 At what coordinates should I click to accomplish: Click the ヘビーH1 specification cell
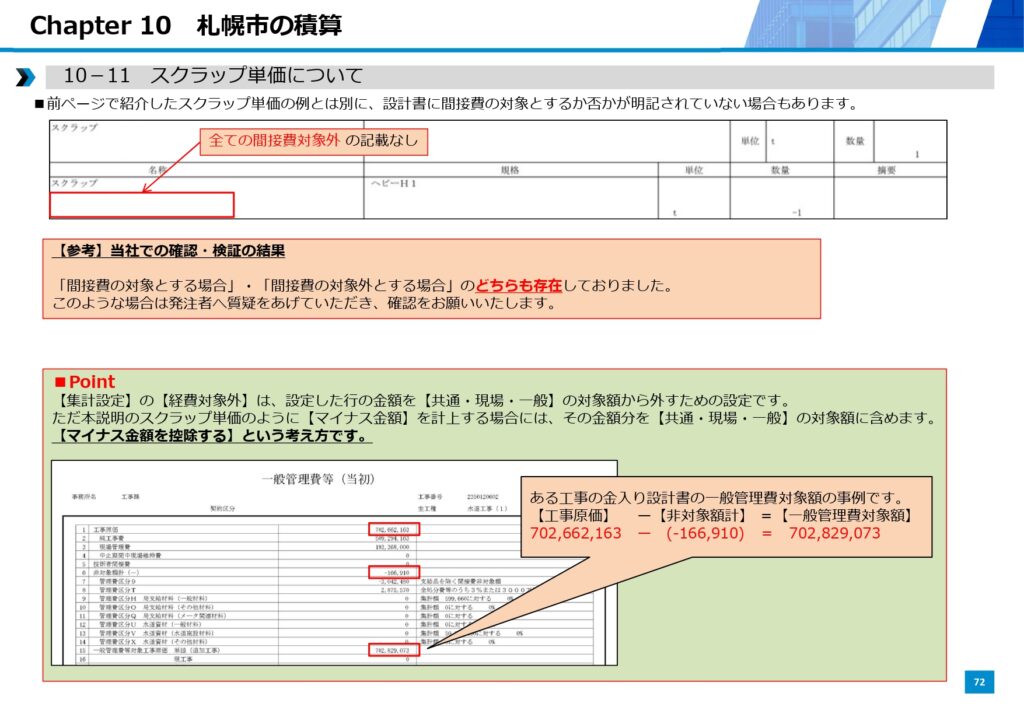click(395, 185)
